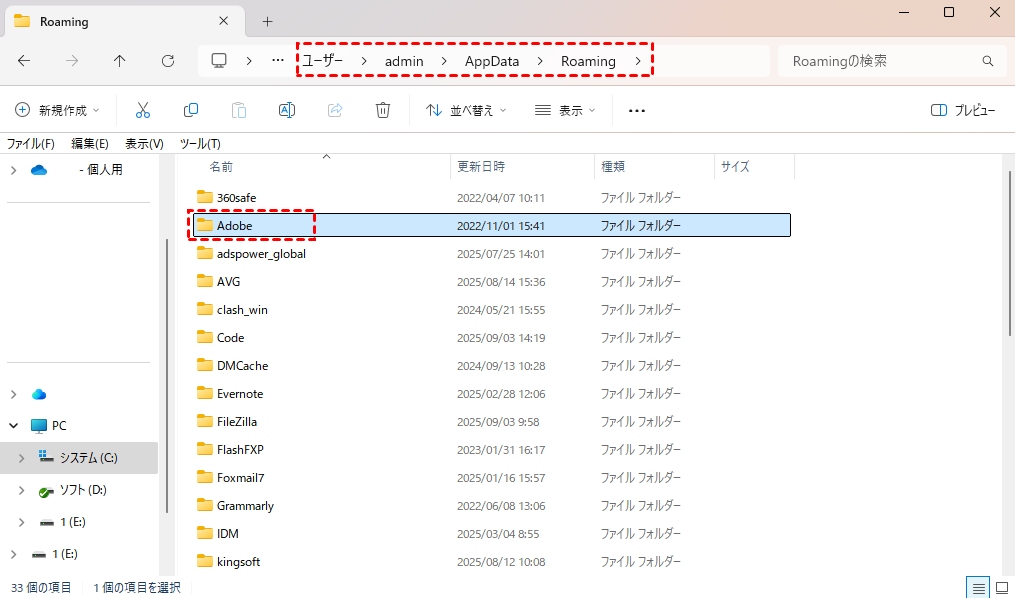This screenshot has height=598, width=1015.
Task: Click the PC monitor icon in address bar
Action: pyautogui.click(x=219, y=61)
